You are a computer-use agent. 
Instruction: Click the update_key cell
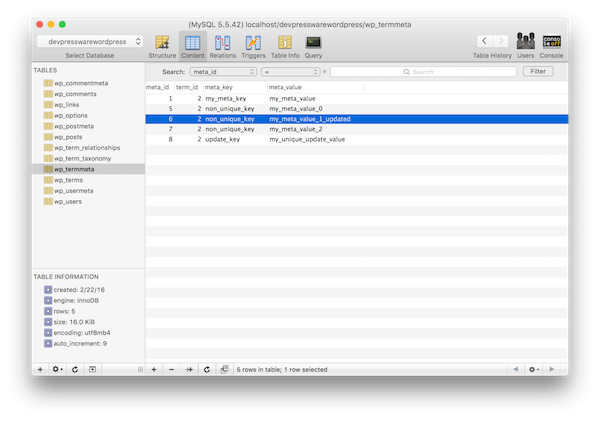[223, 139]
